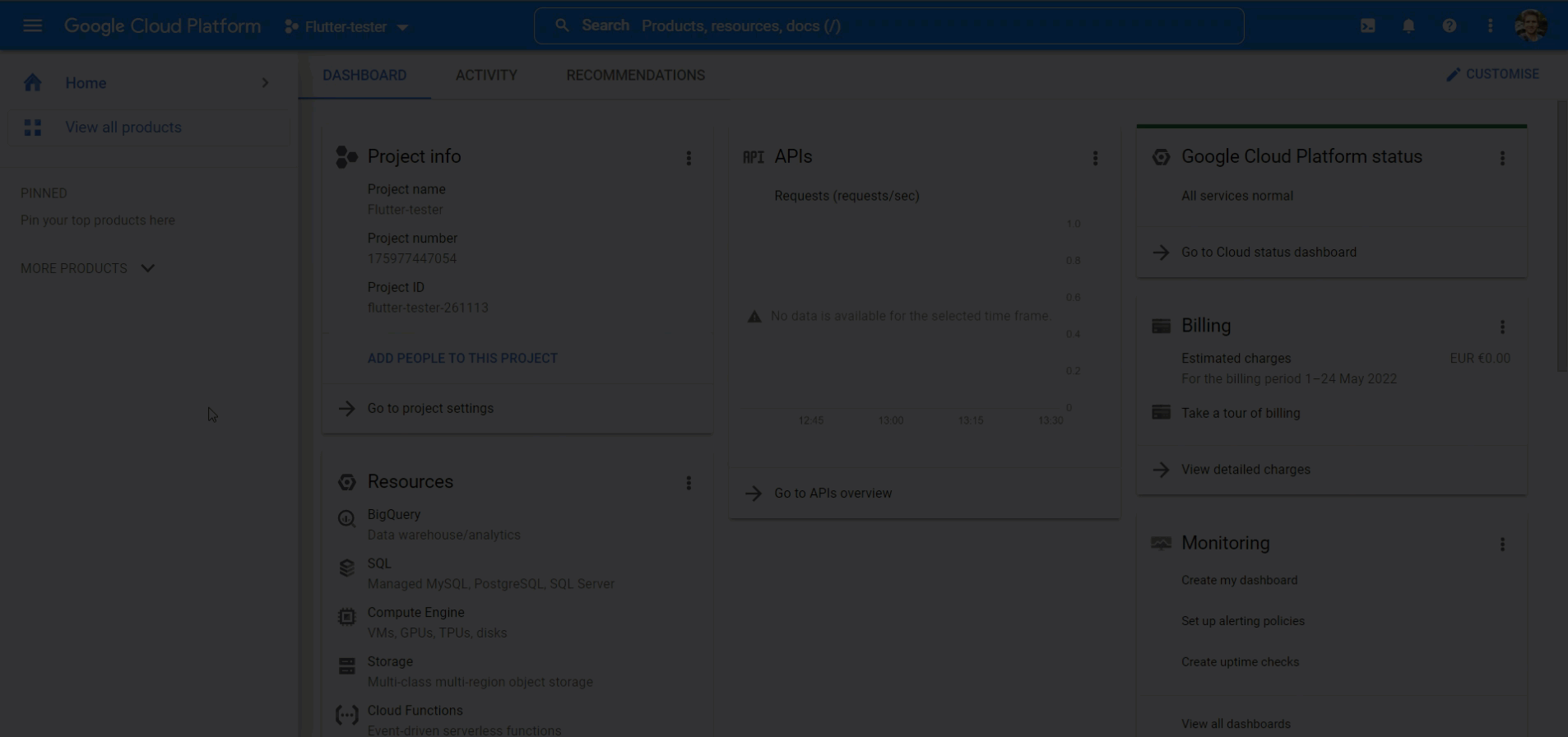The width and height of the screenshot is (1568, 737).
Task: Click the Customise button label
Action: (1502, 74)
